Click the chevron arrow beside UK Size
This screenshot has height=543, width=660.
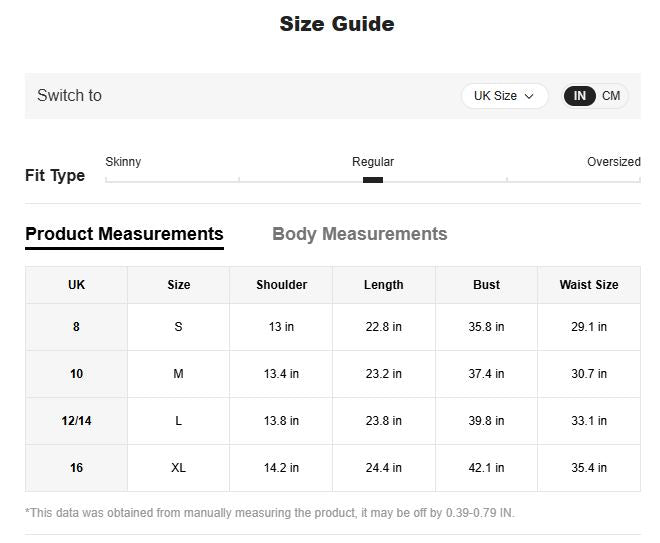coord(530,96)
